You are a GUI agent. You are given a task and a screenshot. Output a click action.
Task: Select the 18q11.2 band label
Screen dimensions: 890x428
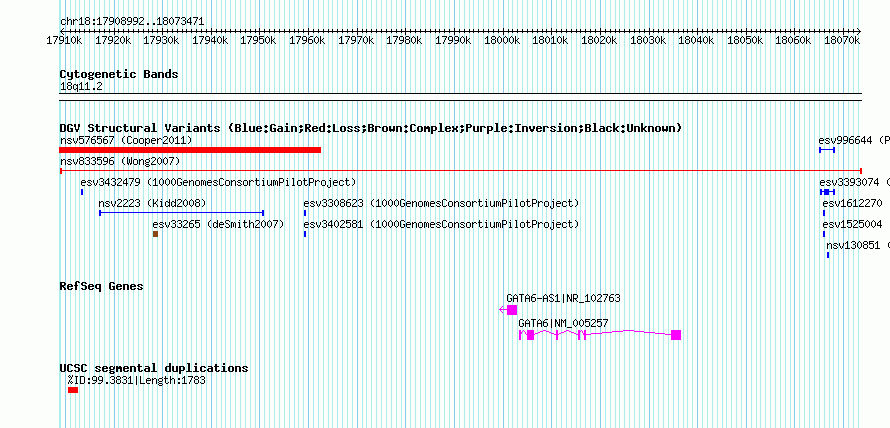81,87
